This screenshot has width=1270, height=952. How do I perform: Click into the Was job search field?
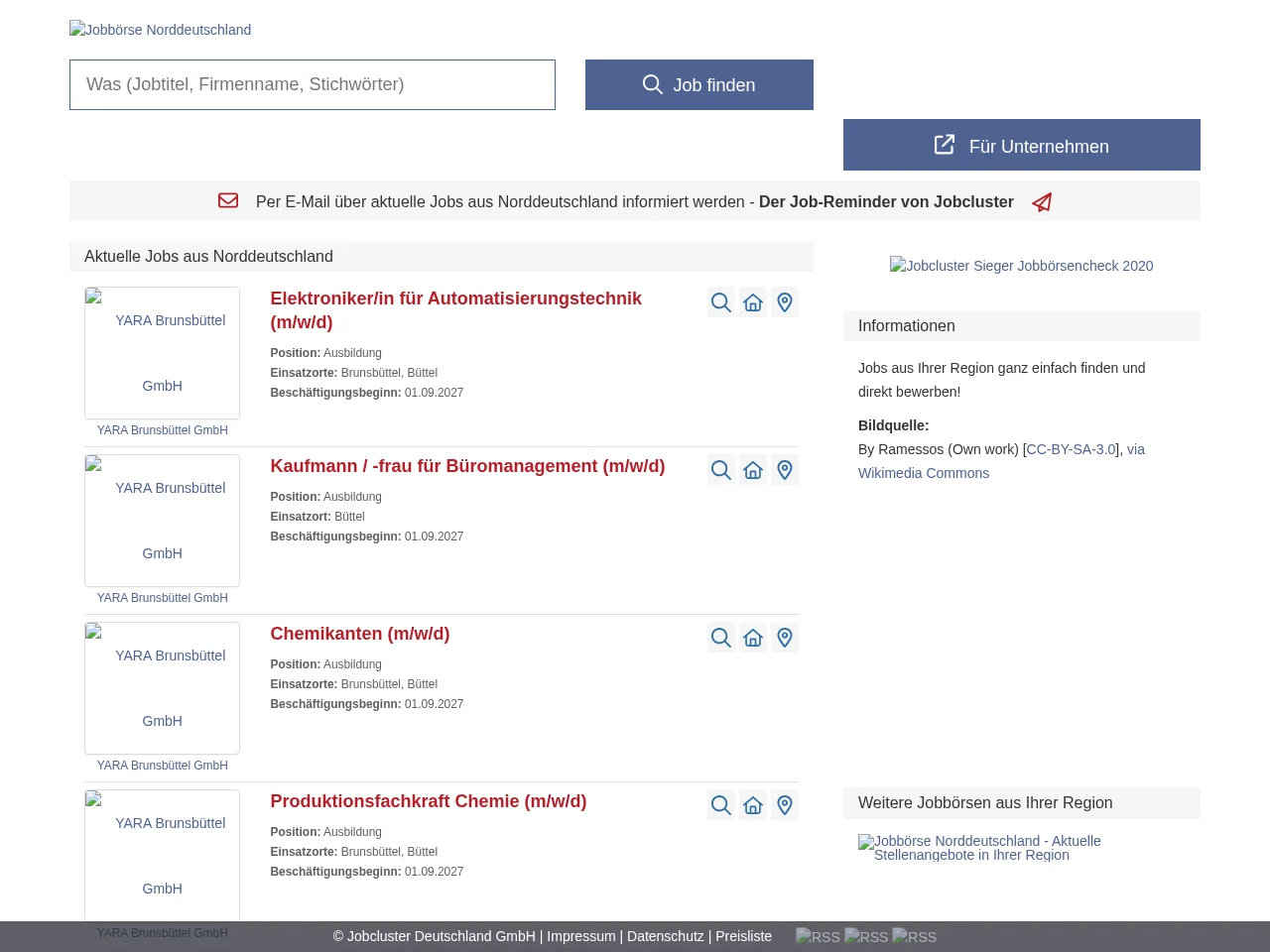(313, 84)
